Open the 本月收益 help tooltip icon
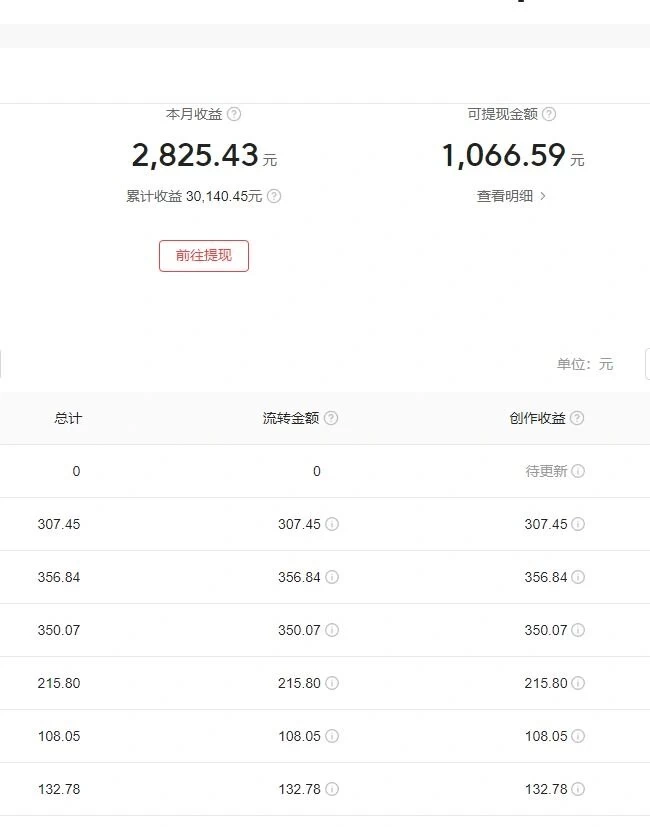Viewport: 650px width, 827px height. 233,114
